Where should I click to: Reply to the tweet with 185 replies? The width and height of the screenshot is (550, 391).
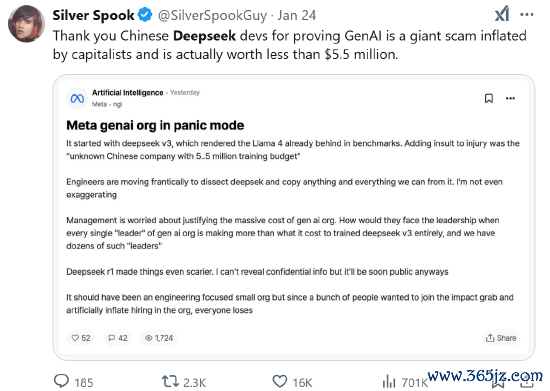pyautogui.click(x=73, y=382)
